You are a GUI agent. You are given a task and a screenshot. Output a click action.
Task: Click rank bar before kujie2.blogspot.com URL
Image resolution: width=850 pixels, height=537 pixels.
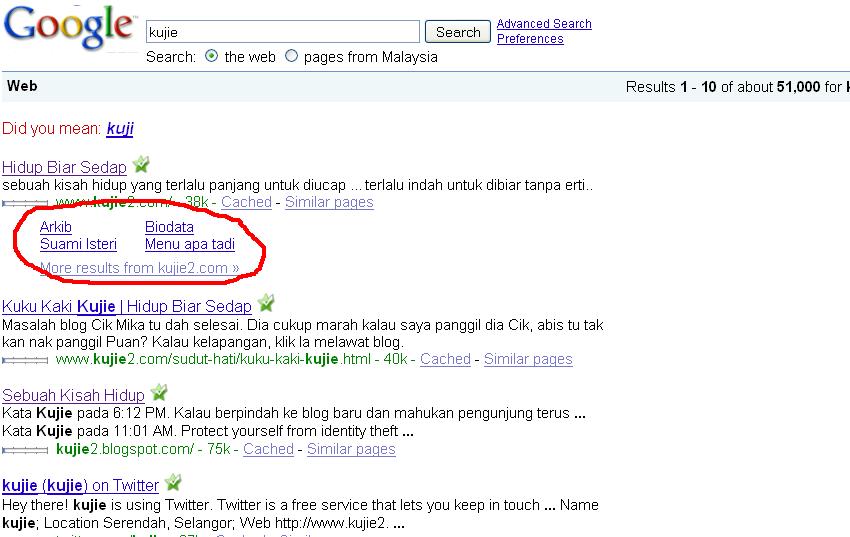(27, 450)
